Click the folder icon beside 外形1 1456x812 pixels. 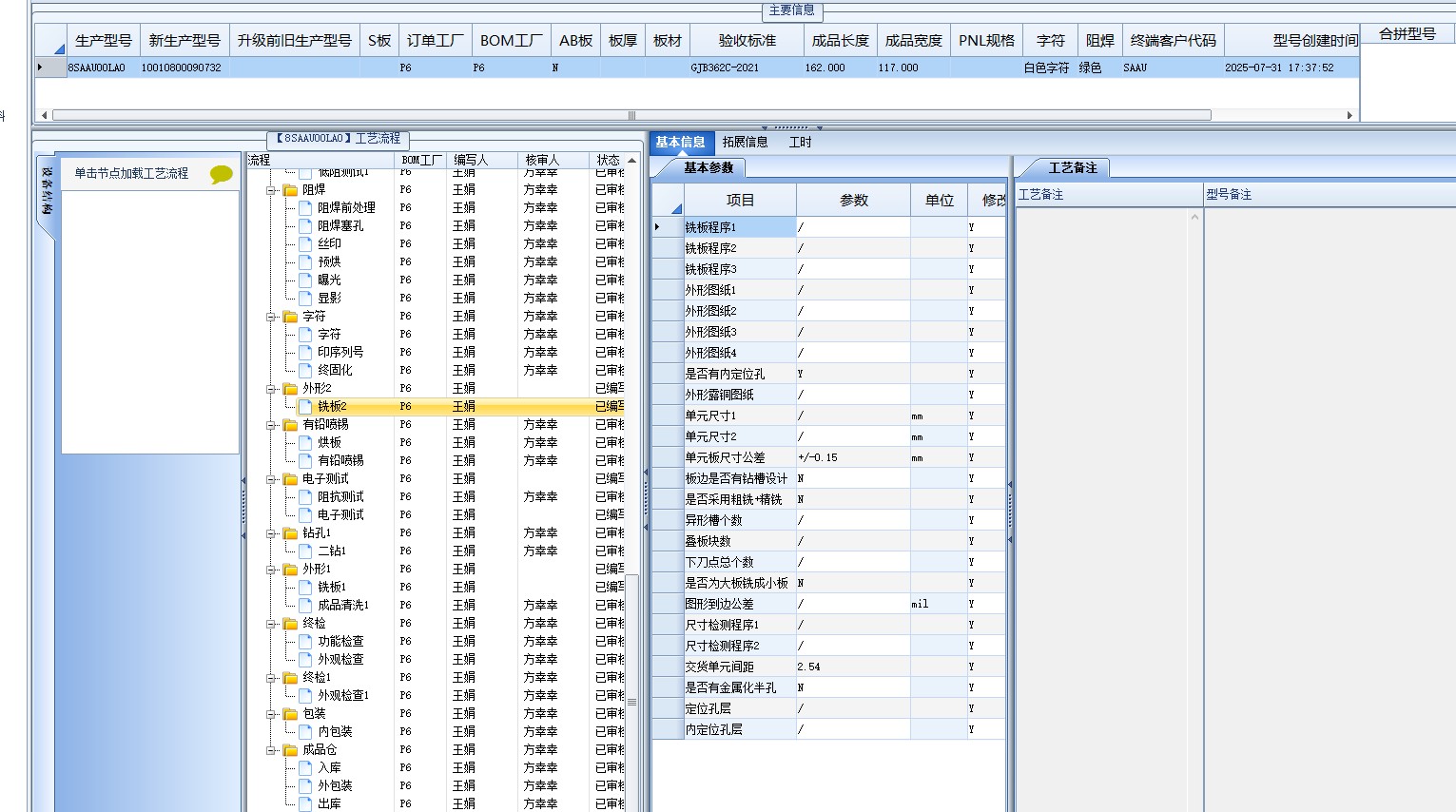coord(291,570)
